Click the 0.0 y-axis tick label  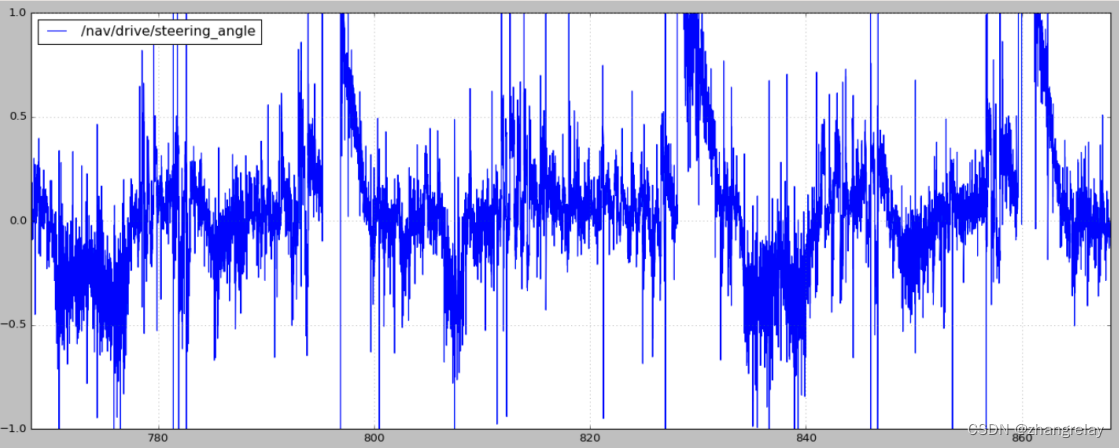click(19, 221)
